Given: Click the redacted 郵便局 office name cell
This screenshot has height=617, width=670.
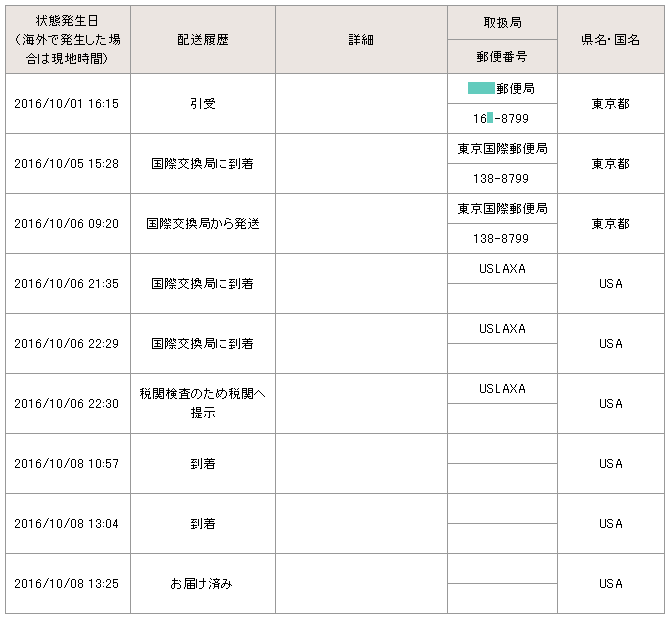Looking at the screenshot, I should tap(501, 88).
